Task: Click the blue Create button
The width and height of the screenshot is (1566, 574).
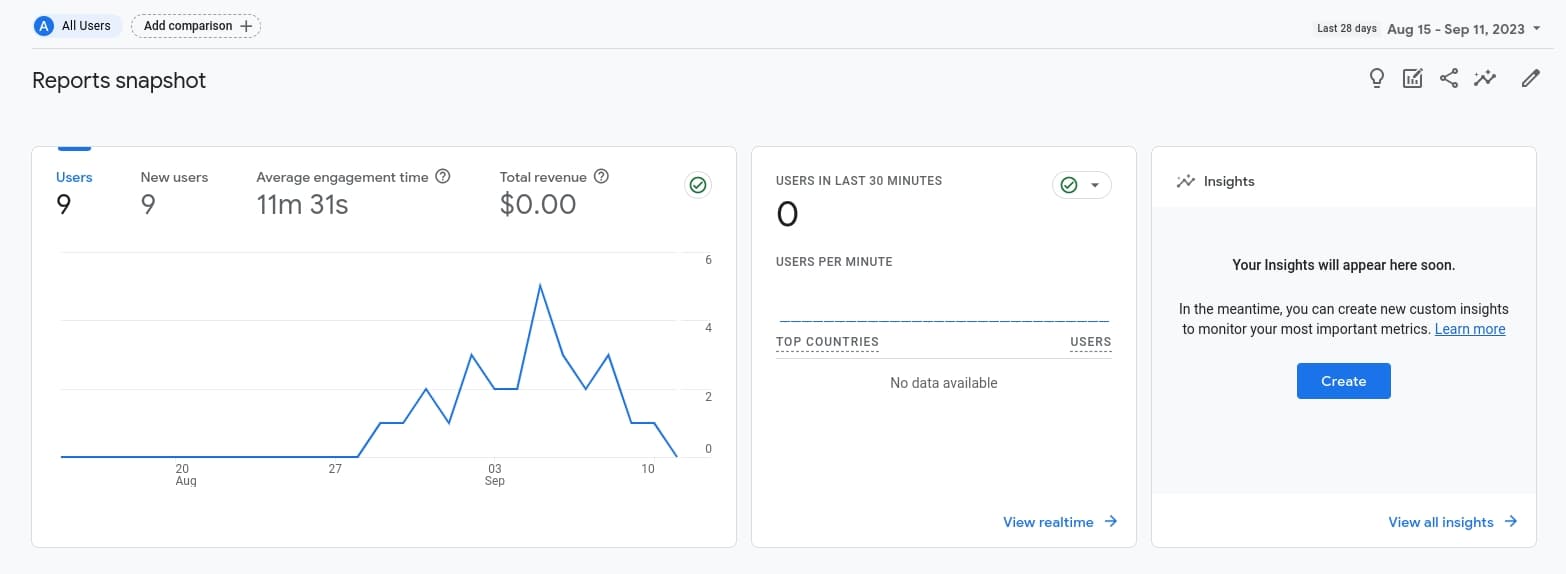Action: [1343, 381]
